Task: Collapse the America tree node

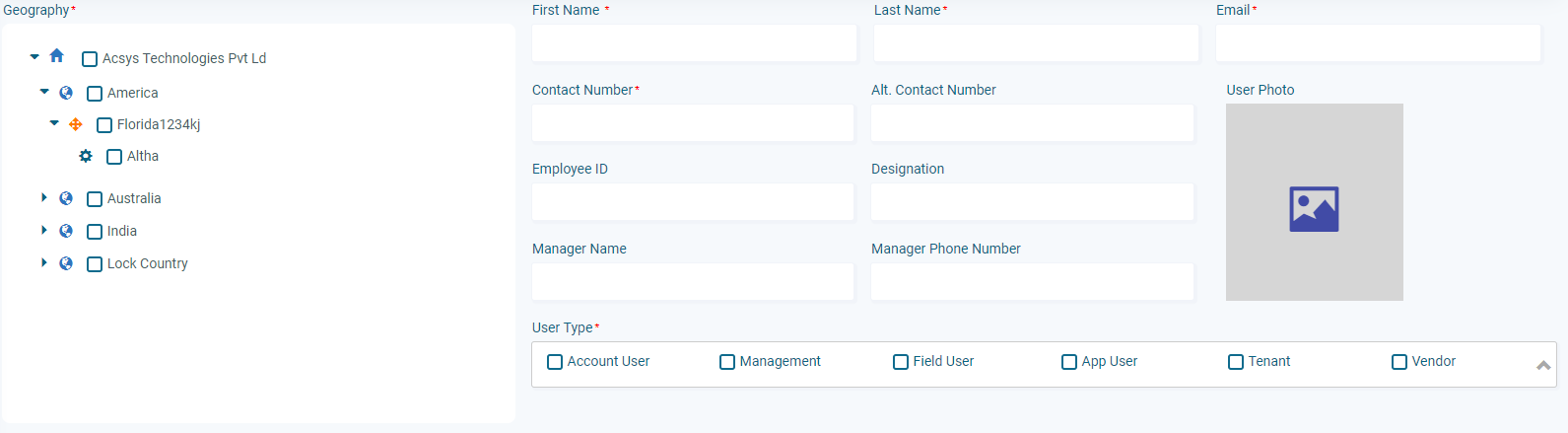Action: pos(44,91)
